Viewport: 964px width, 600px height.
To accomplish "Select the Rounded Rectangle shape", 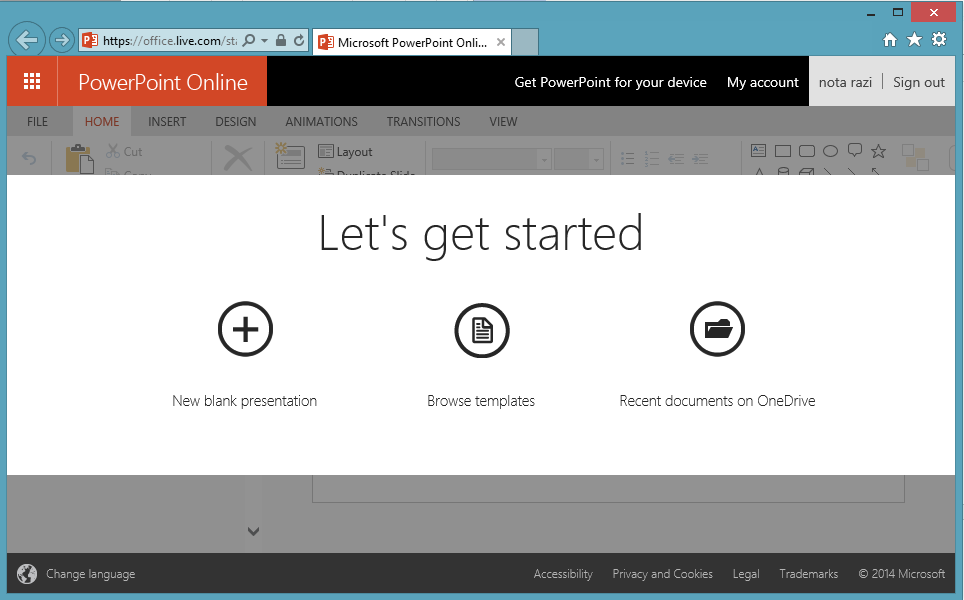I will [x=807, y=151].
